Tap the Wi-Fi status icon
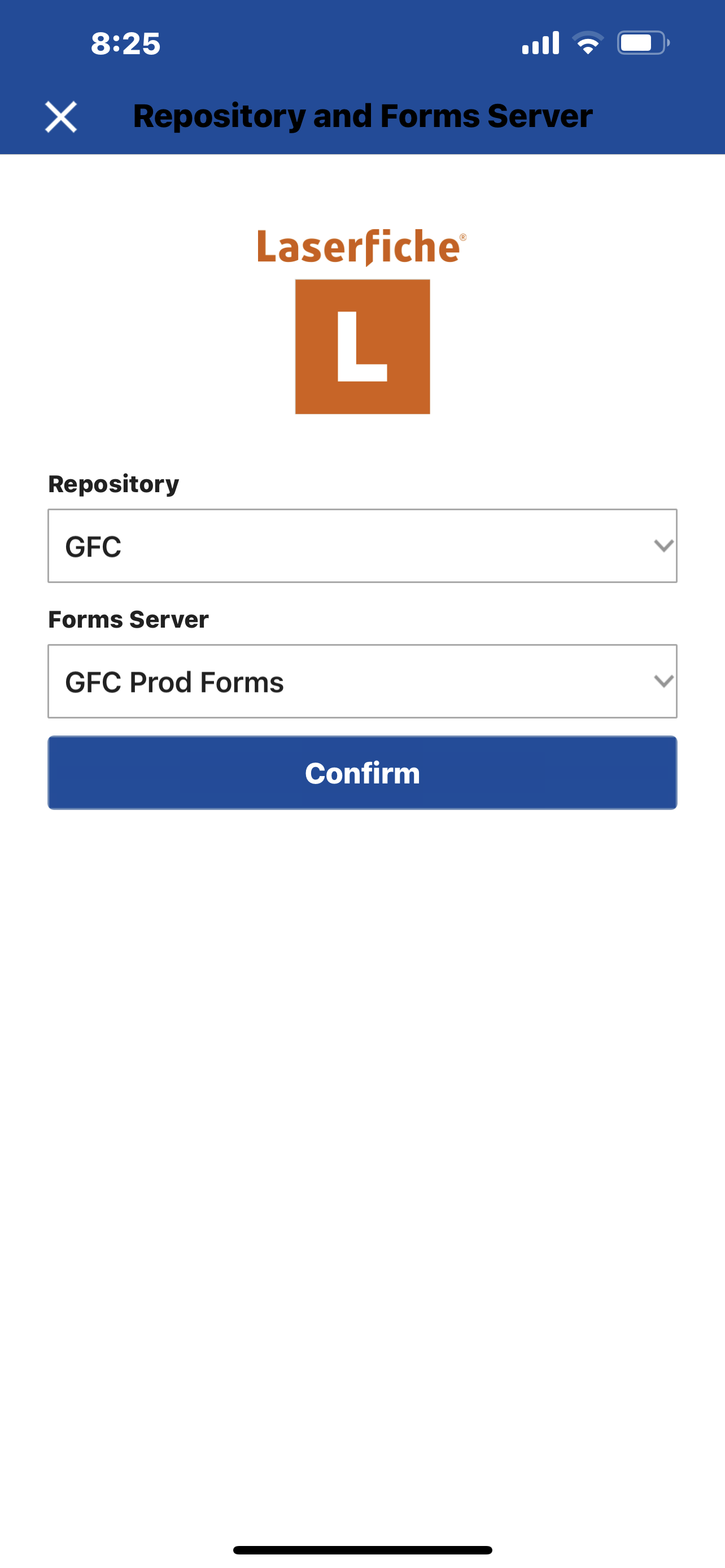Screen dimensions: 725x1568 click(x=587, y=43)
